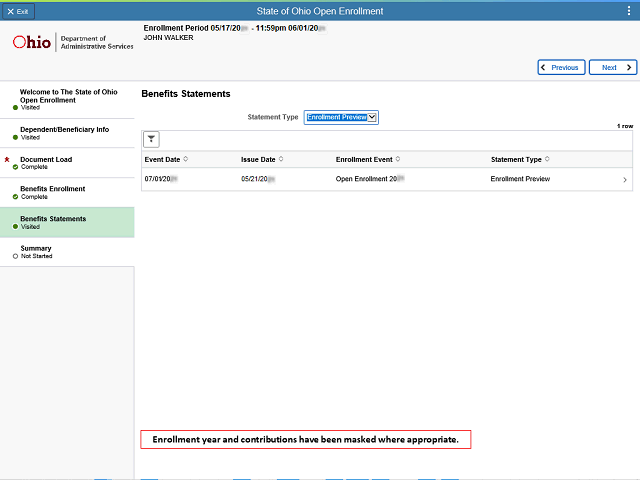Sort by Enrollment Event column arrows
640x480 pixels.
pos(398,159)
